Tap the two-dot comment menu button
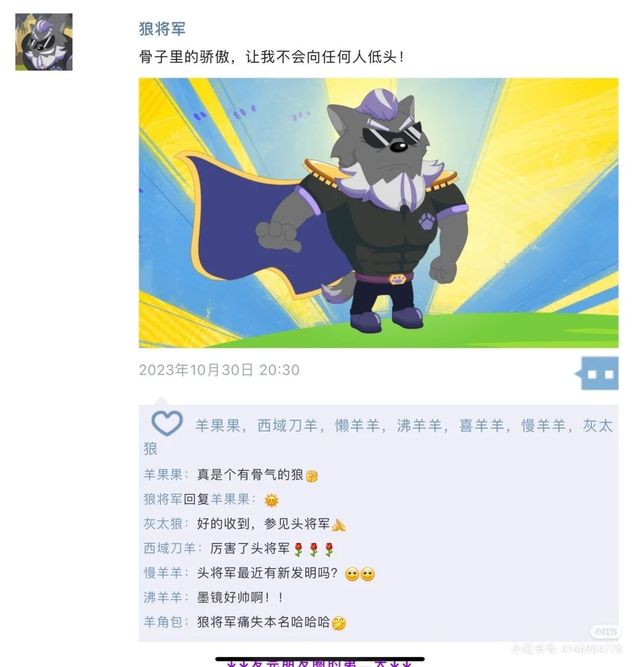This screenshot has width=640, height=667. [x=600, y=374]
